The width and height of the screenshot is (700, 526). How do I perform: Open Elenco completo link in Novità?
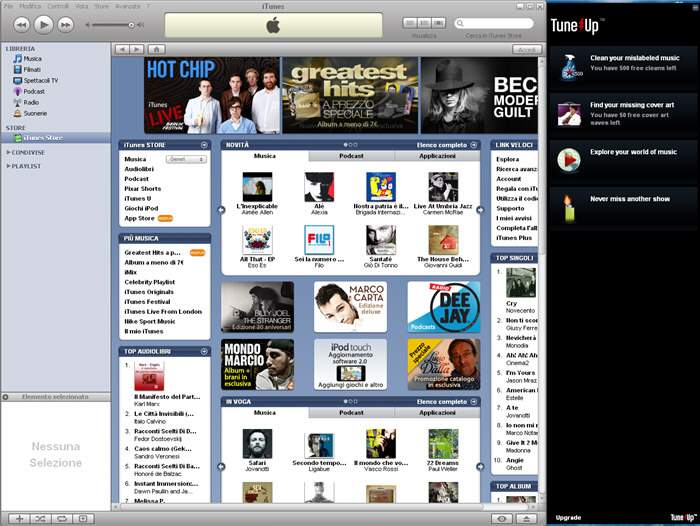(x=442, y=145)
